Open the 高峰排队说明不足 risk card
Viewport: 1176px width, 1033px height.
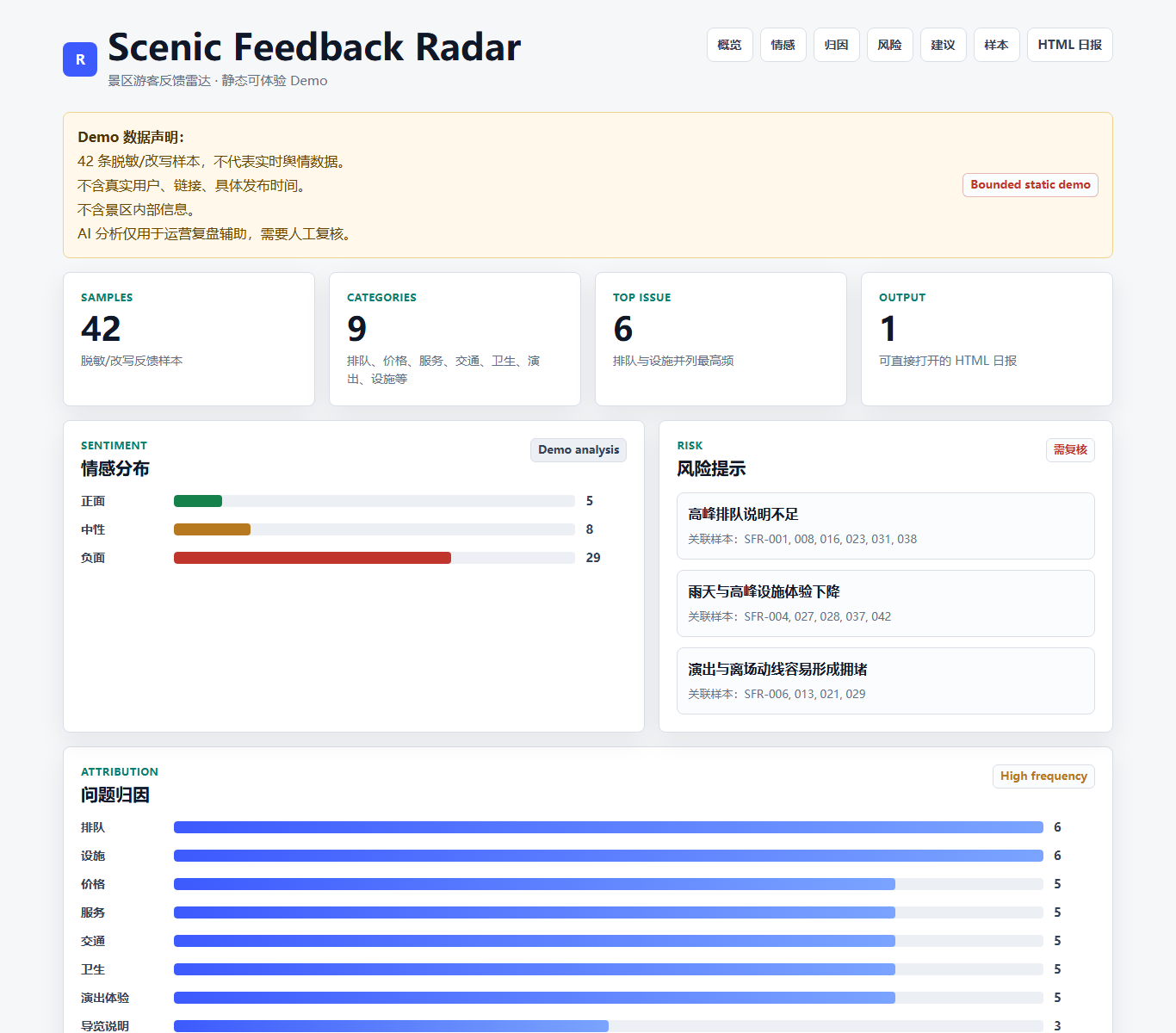point(886,526)
